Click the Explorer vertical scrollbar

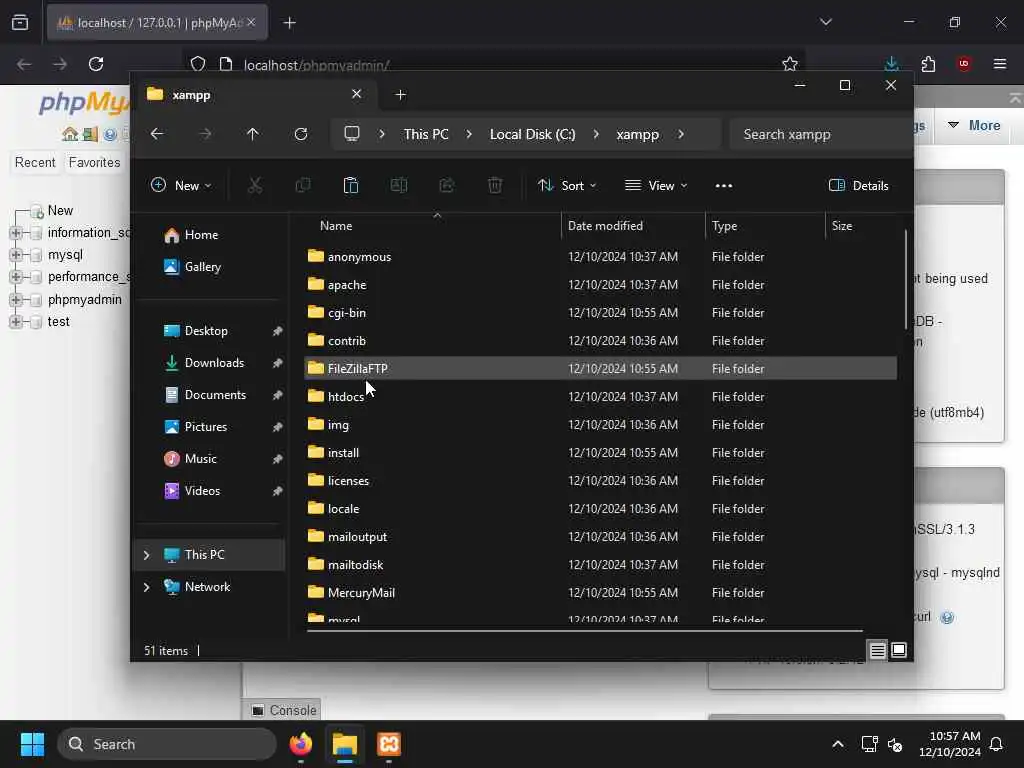905,280
